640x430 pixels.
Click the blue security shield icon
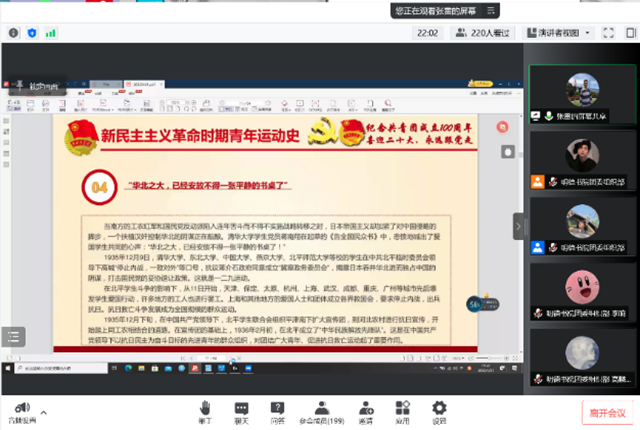coord(32,33)
